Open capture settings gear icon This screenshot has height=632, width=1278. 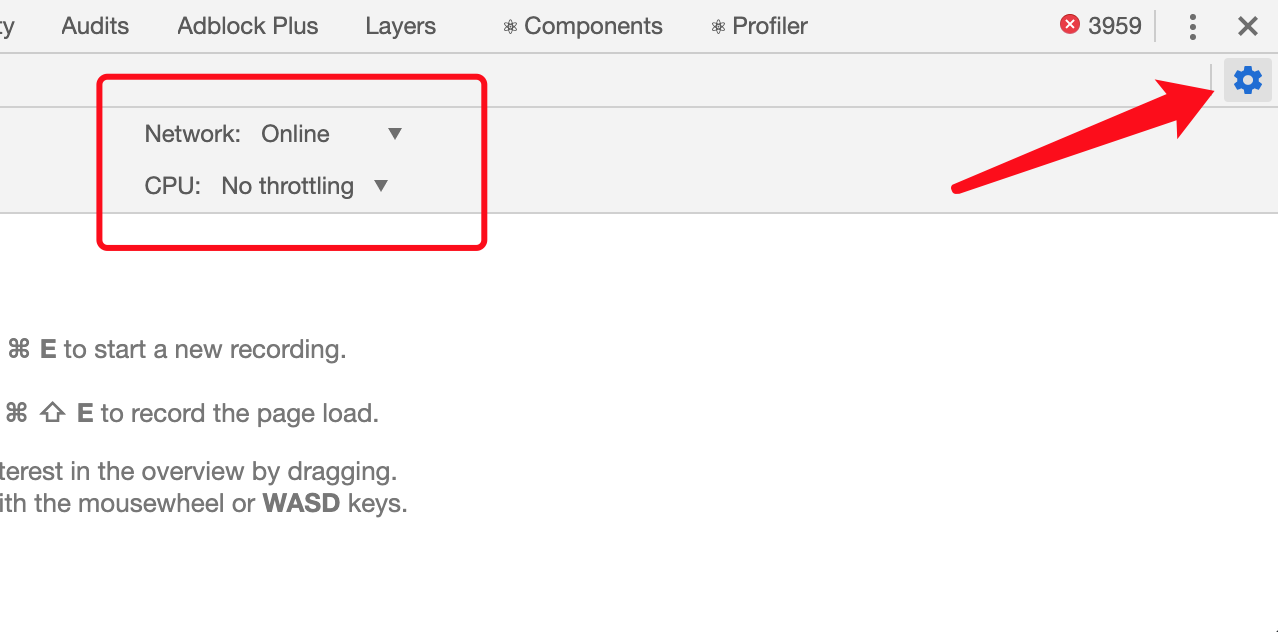pos(1247,80)
